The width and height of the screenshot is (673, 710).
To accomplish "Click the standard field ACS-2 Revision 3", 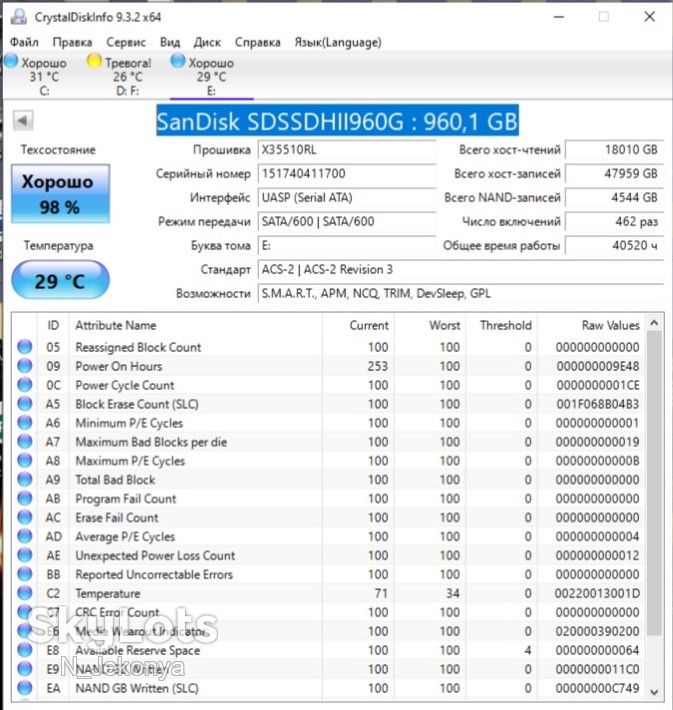I will click(461, 269).
